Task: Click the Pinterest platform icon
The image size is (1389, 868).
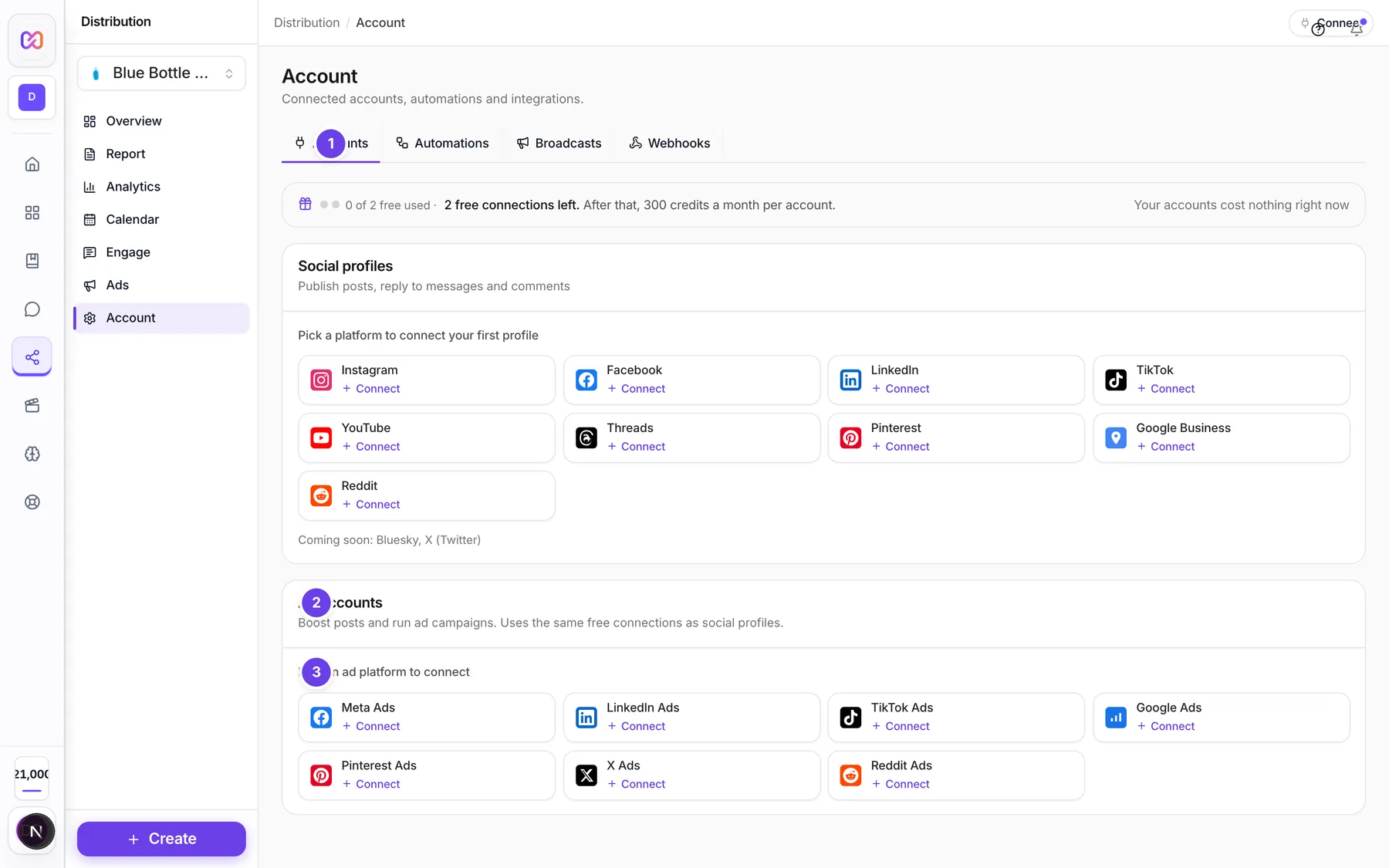Action: coord(850,437)
